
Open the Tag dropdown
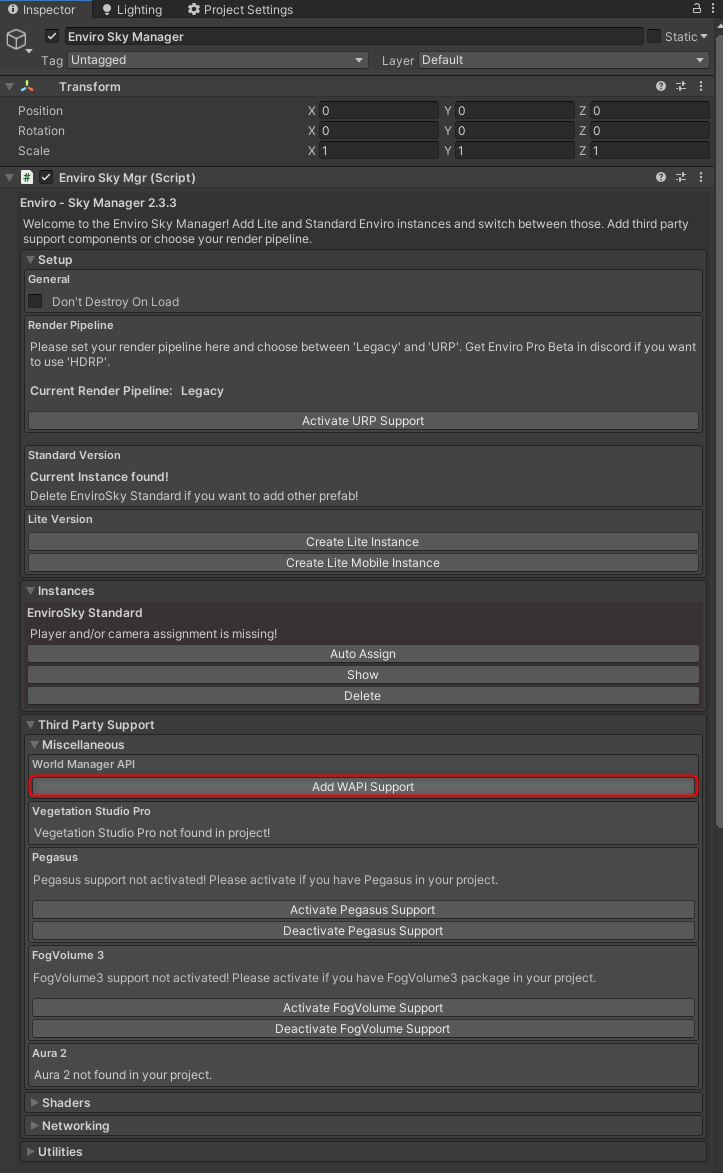click(x=217, y=60)
